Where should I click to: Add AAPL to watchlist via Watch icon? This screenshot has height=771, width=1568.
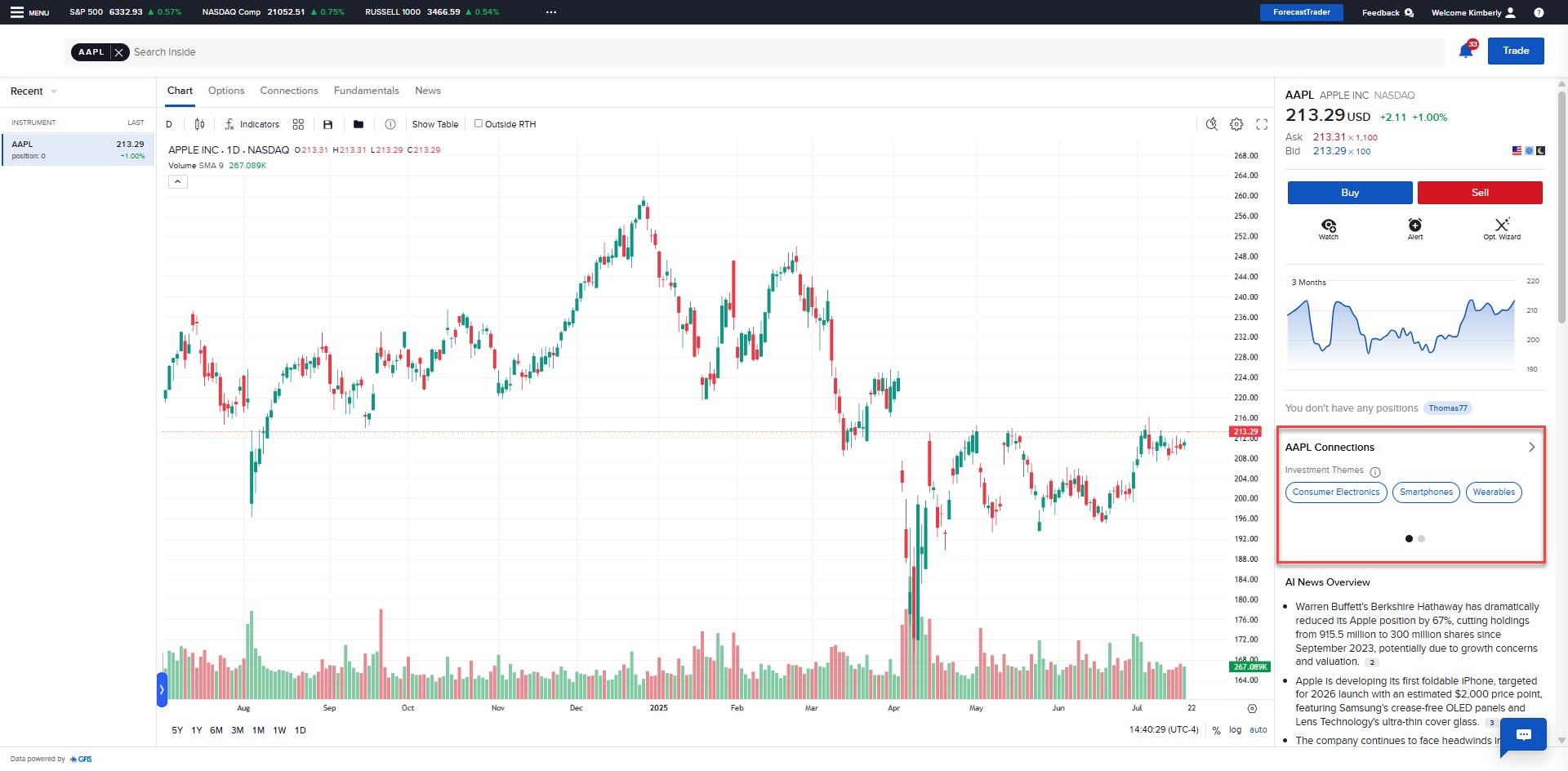[x=1328, y=228]
